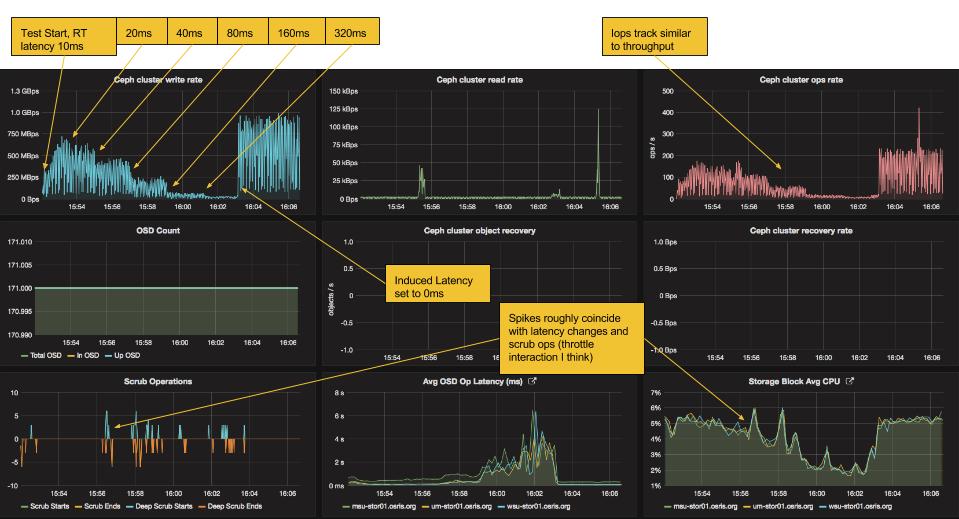Click external link icon beside Storage Block Avg CPU
The width and height of the screenshot is (959, 519).
point(850,381)
